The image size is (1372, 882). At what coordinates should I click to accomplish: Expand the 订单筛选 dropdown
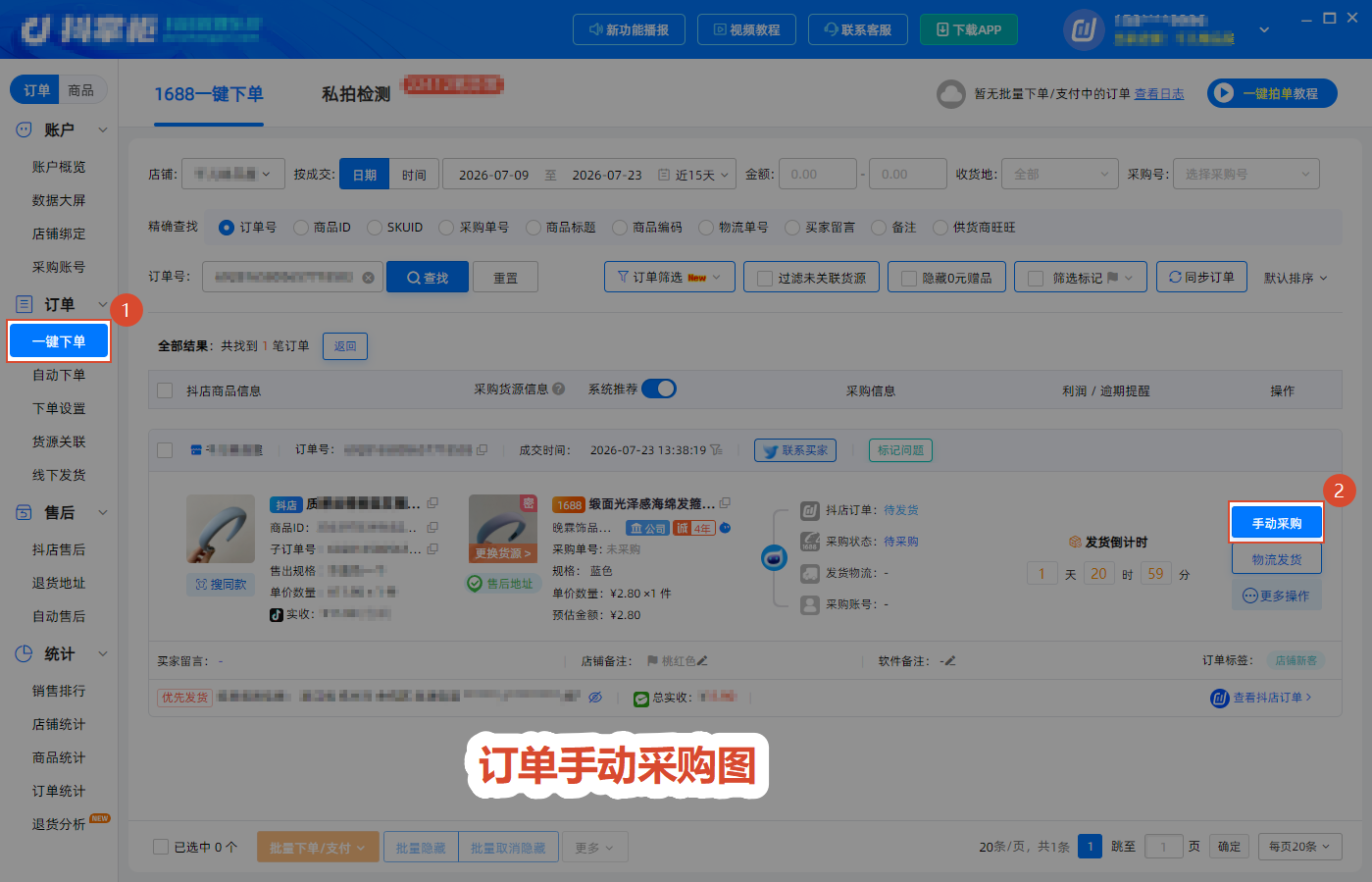tap(669, 278)
